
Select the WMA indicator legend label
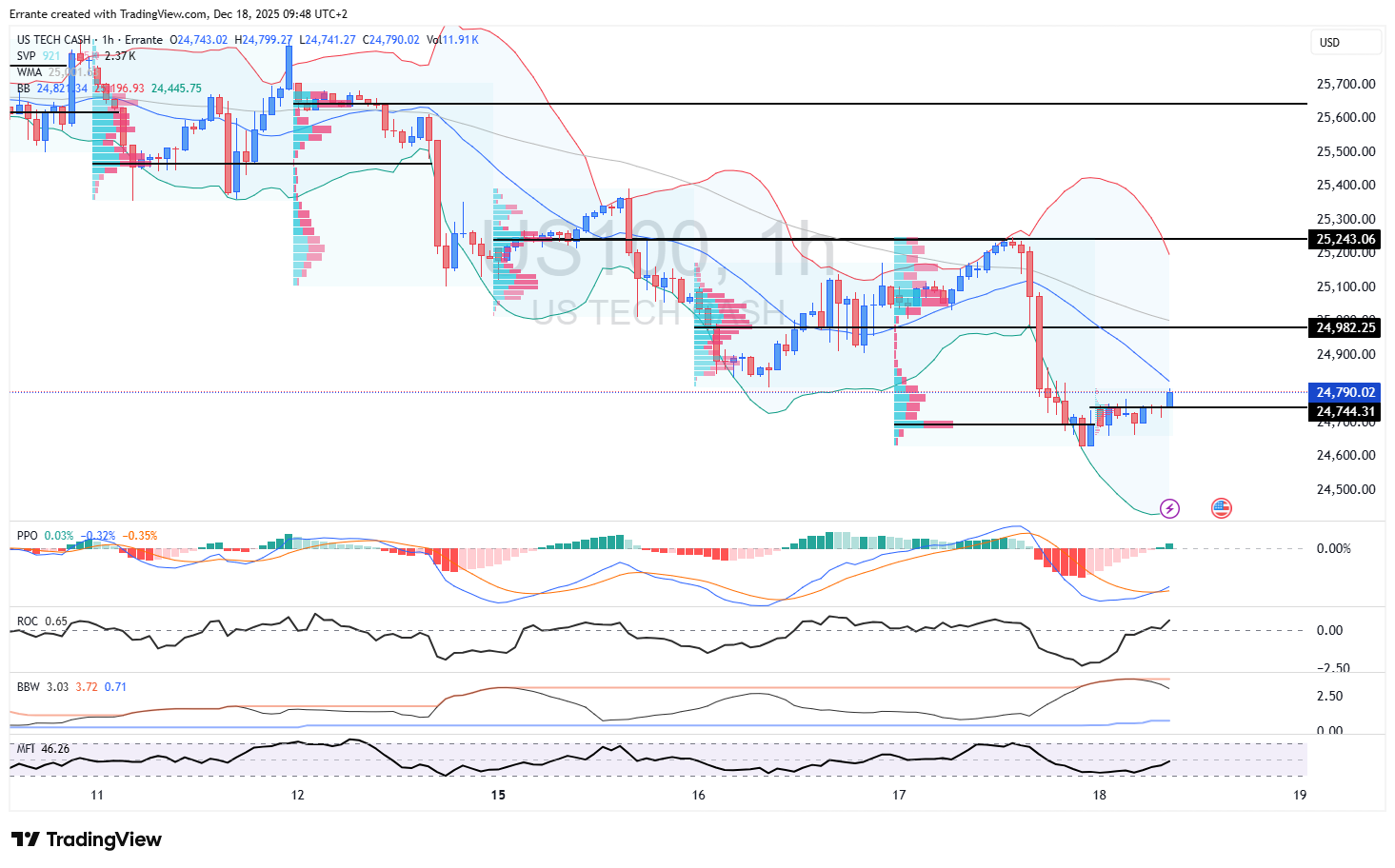[x=29, y=72]
